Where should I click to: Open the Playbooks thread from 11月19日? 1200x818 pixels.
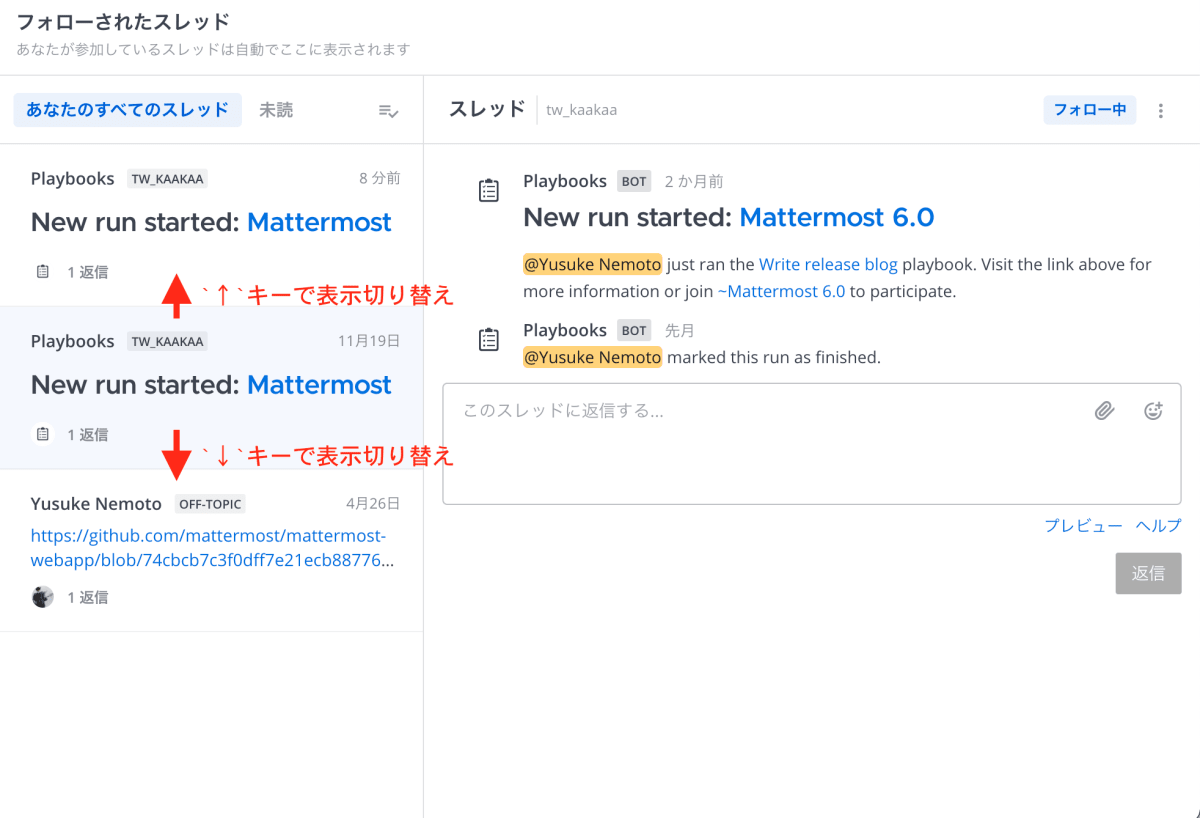[x=211, y=388]
